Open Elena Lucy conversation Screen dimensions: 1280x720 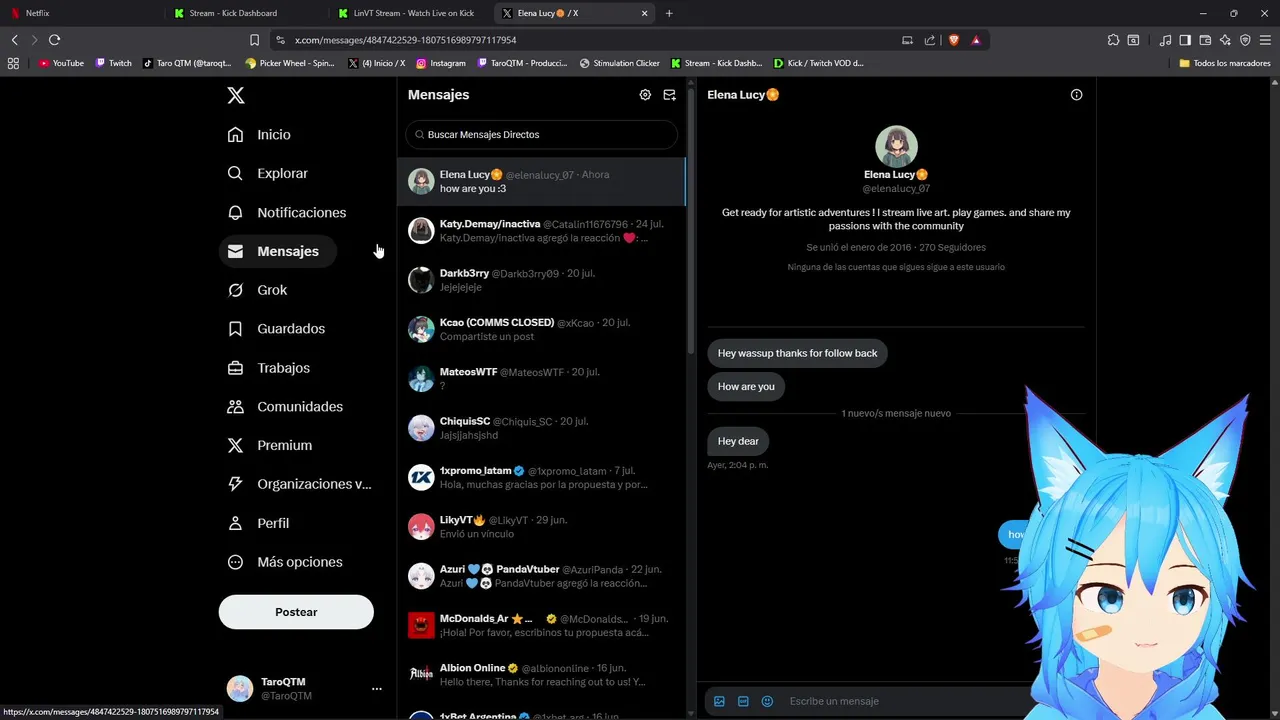click(541, 181)
